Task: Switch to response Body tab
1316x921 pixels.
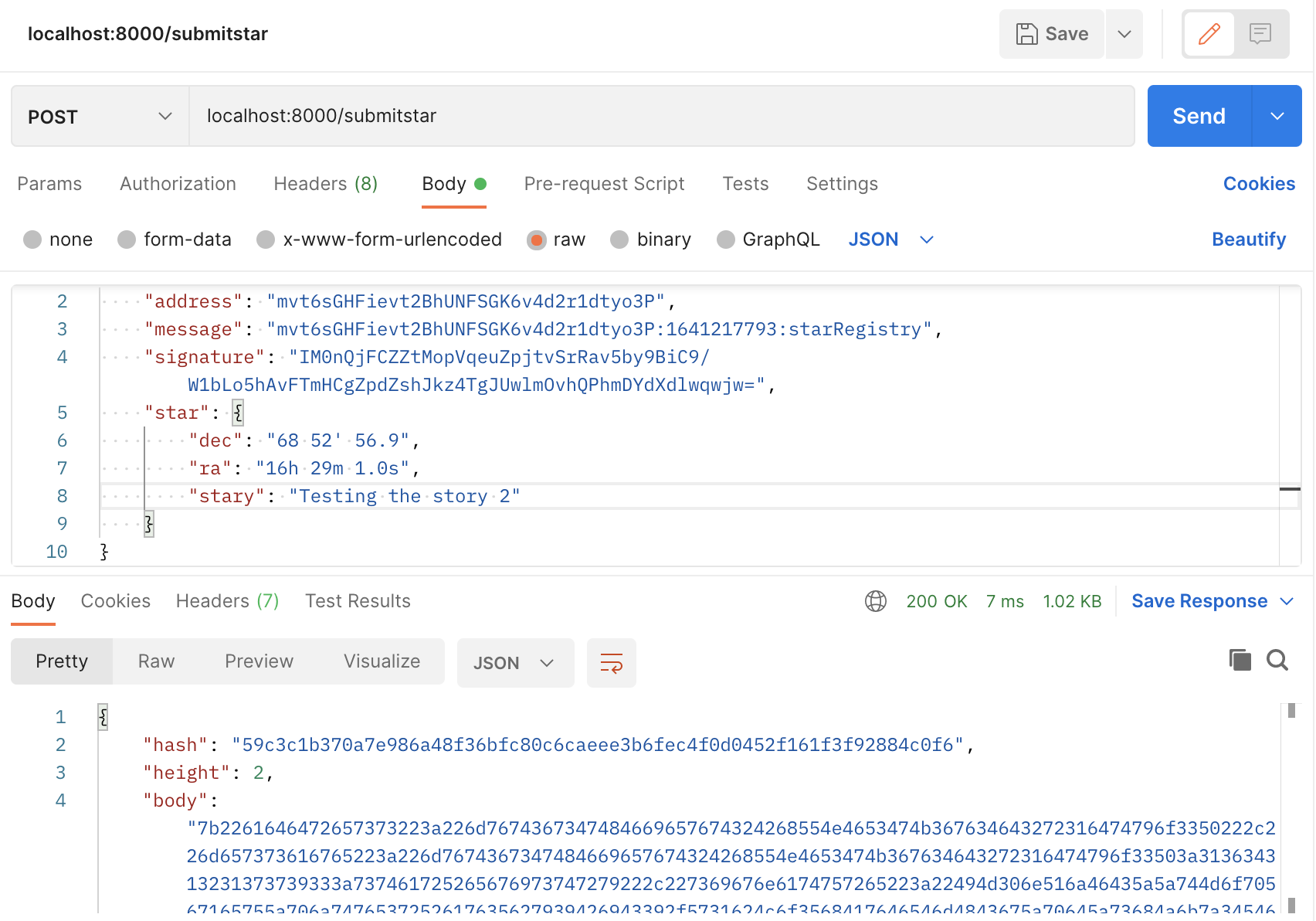Action: pyautogui.click(x=33, y=601)
